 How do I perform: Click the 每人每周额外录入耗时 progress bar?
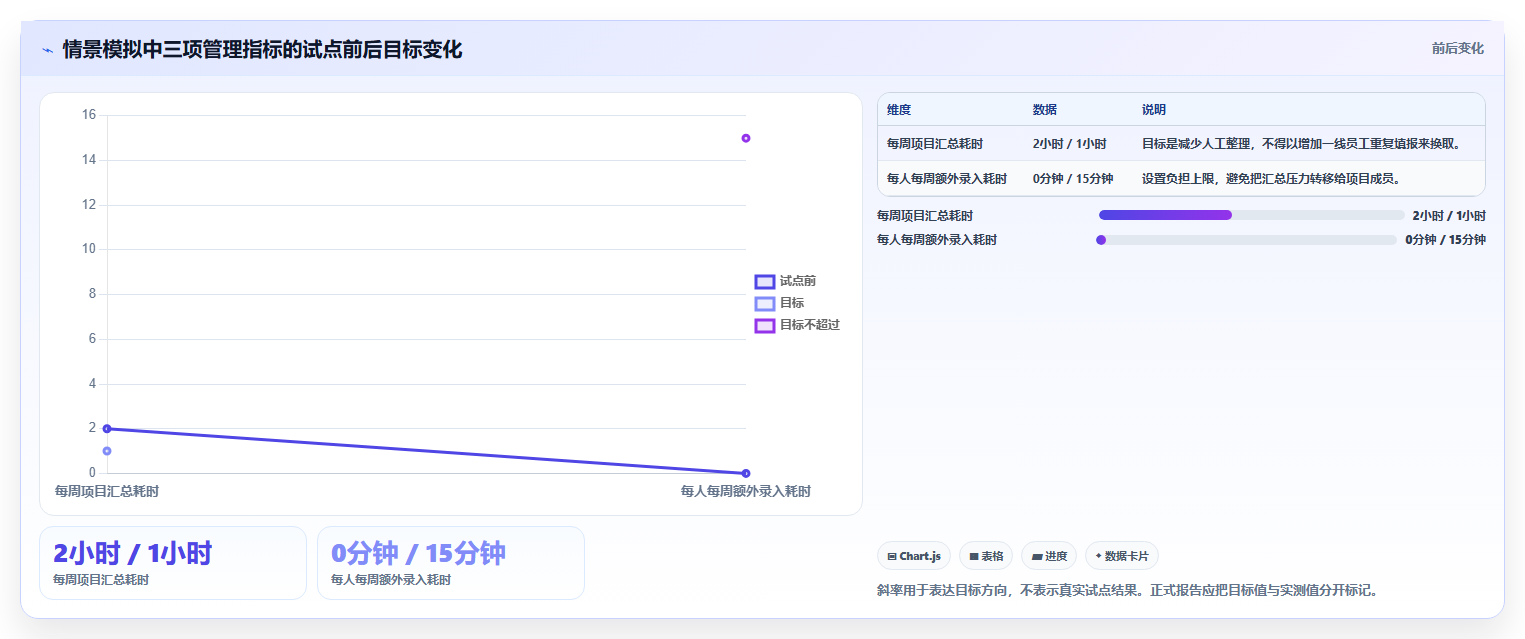[1246, 240]
